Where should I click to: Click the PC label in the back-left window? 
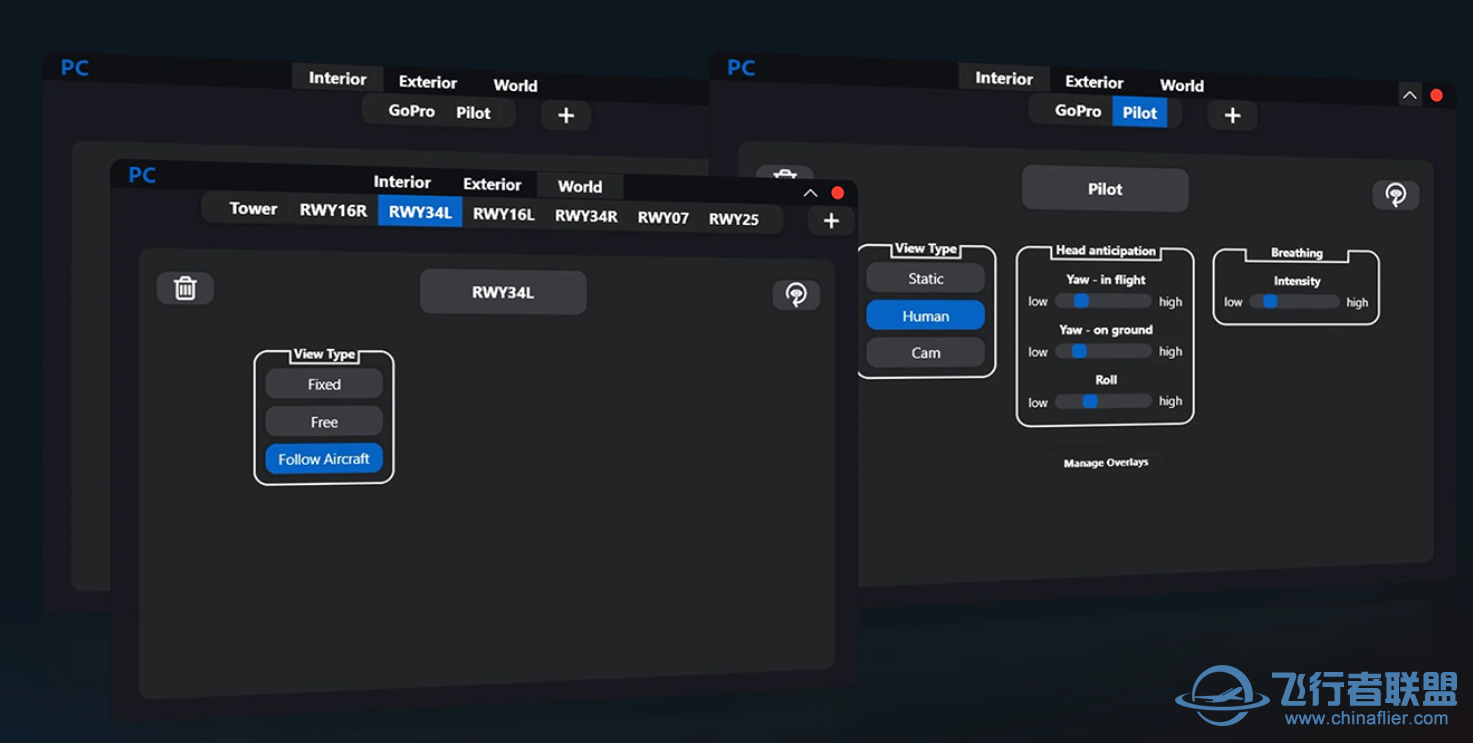click(75, 68)
